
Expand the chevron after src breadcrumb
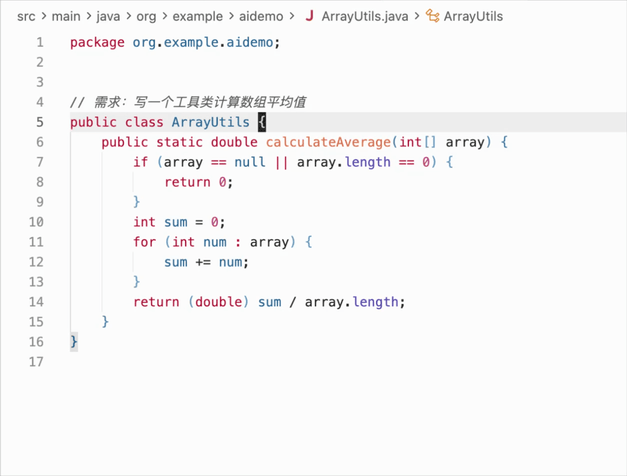tap(44, 16)
